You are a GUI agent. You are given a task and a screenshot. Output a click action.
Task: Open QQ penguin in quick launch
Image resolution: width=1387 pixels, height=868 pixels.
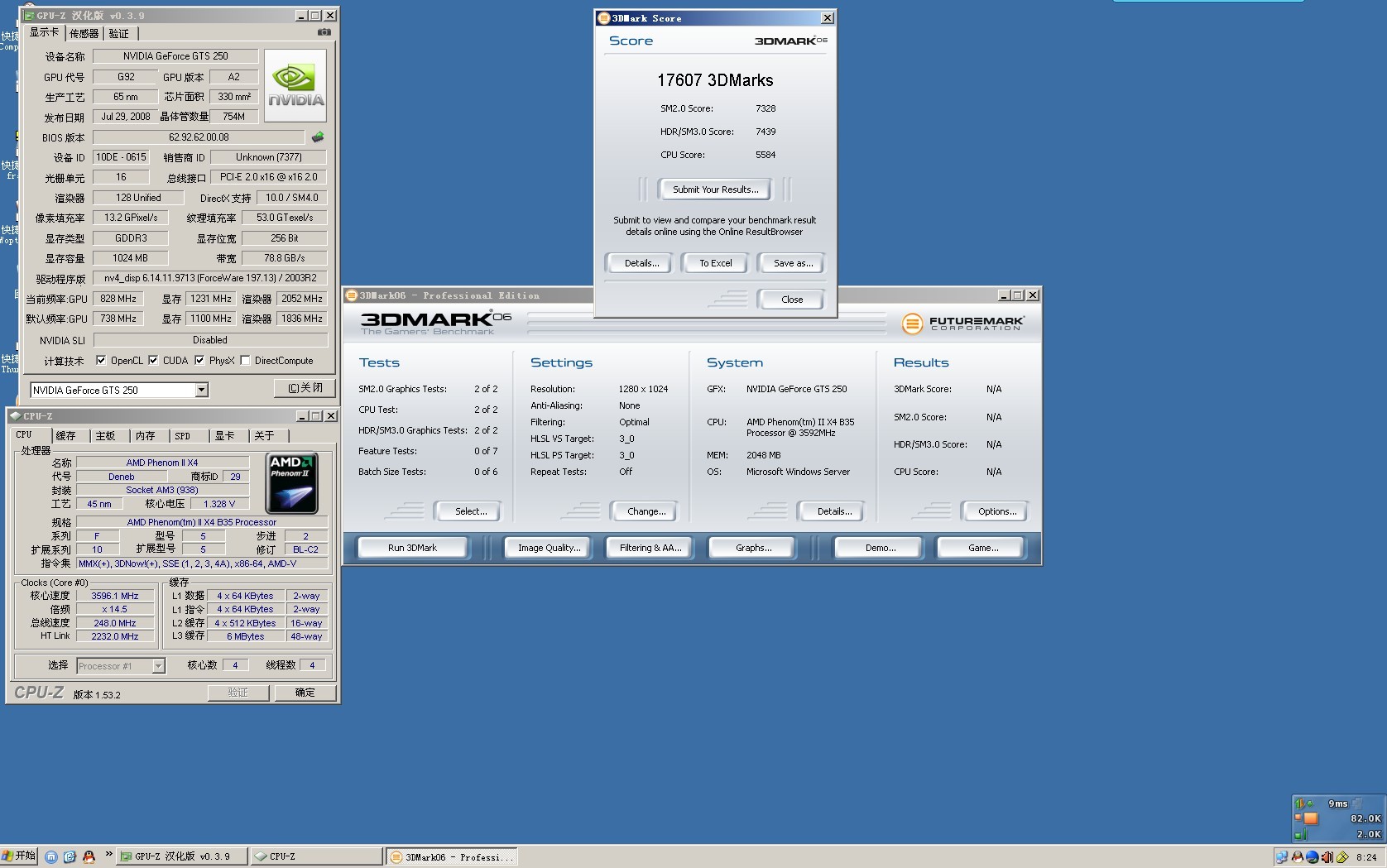point(89,857)
